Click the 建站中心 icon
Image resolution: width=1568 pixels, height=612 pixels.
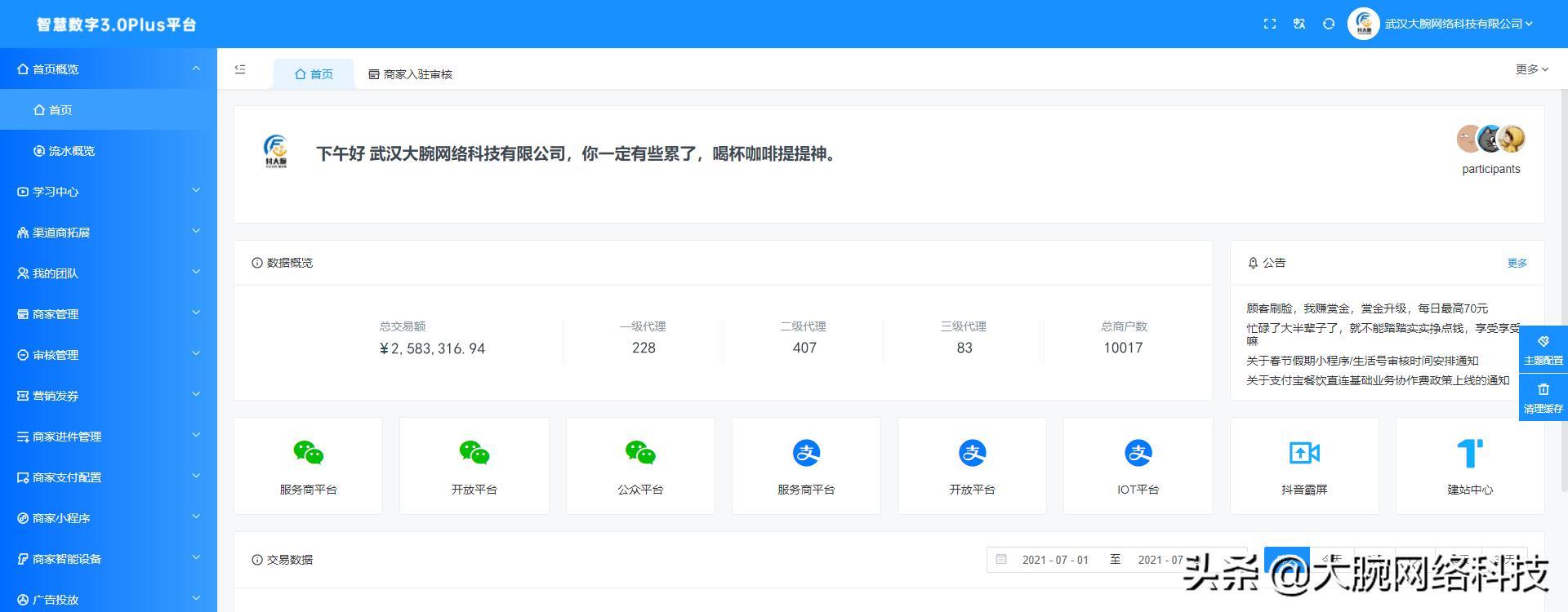coord(1470,453)
